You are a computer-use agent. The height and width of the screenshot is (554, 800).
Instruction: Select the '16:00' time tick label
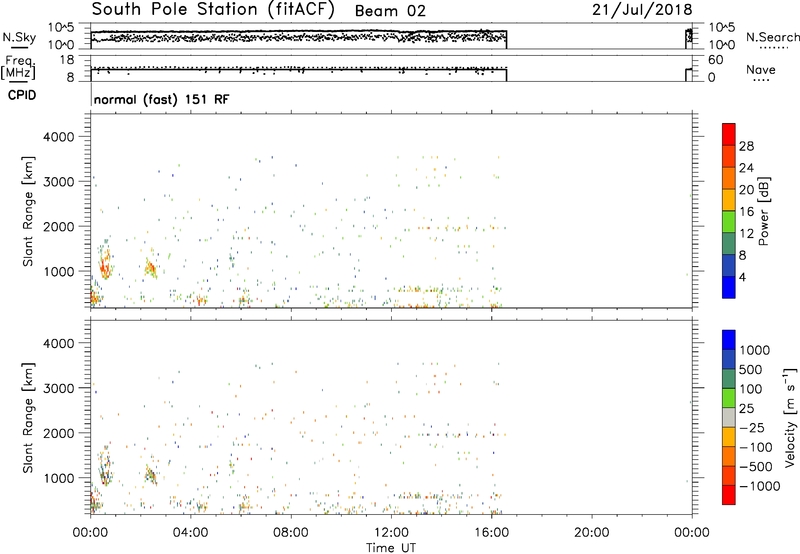pyautogui.click(x=491, y=533)
